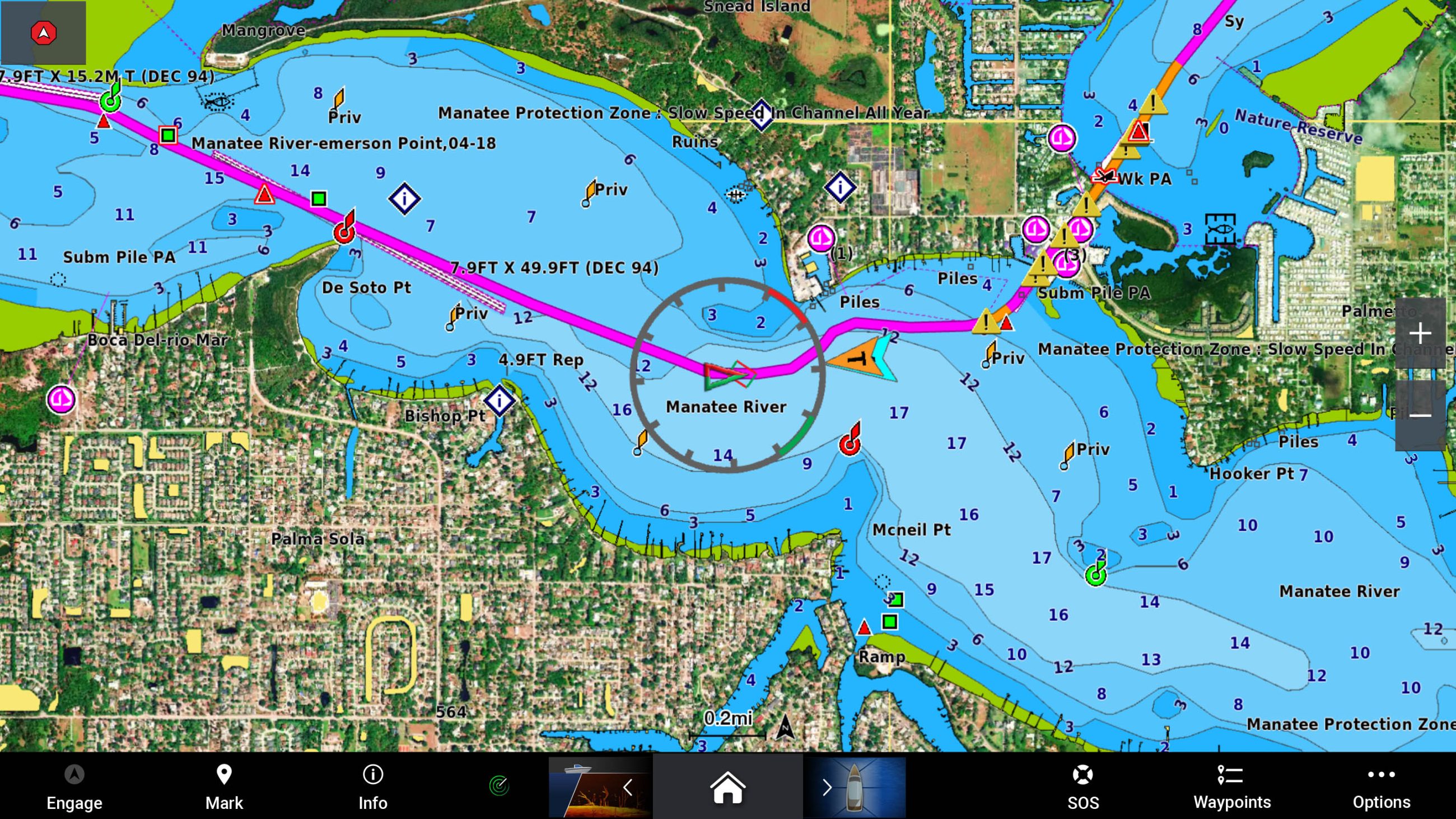Tap the zoom-in plus button
Image resolution: width=1456 pixels, height=819 pixels.
pos(1421,333)
